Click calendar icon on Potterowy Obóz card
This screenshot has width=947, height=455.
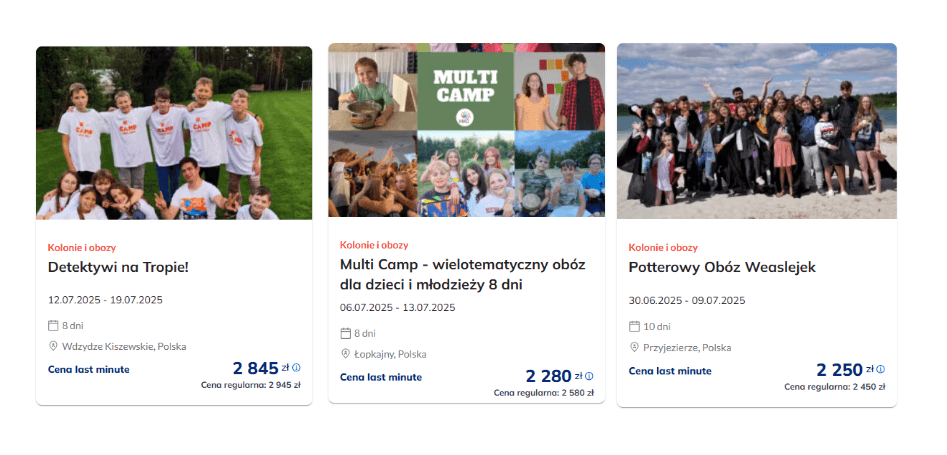click(x=634, y=326)
